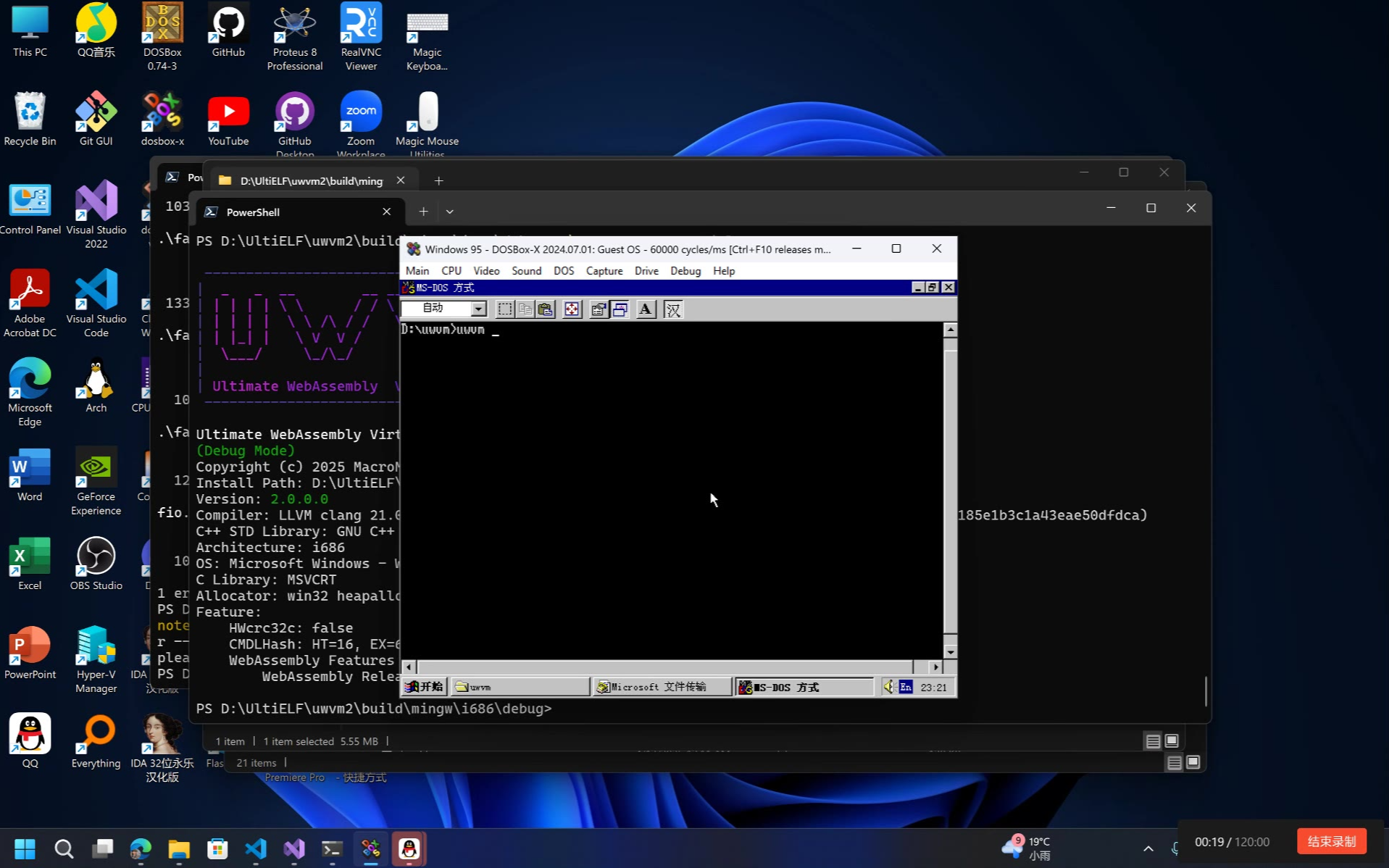Select Recycle Bin desktop icon
Viewport: 1389px width, 868px height.
[x=30, y=120]
